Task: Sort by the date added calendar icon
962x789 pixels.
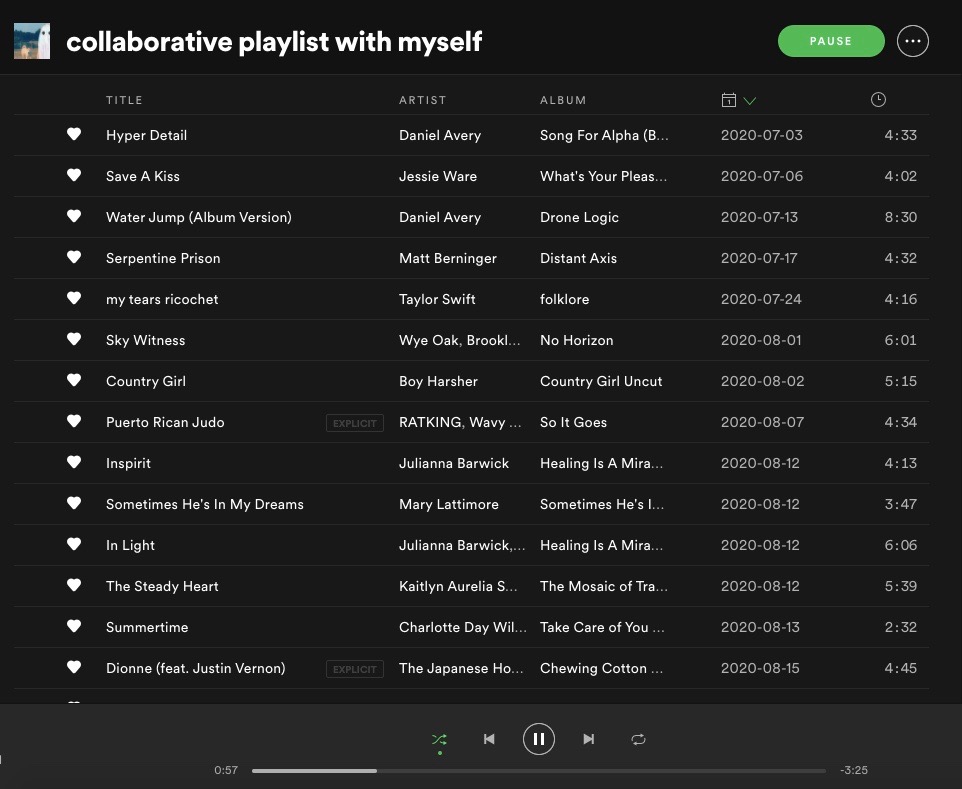Action: coord(729,100)
